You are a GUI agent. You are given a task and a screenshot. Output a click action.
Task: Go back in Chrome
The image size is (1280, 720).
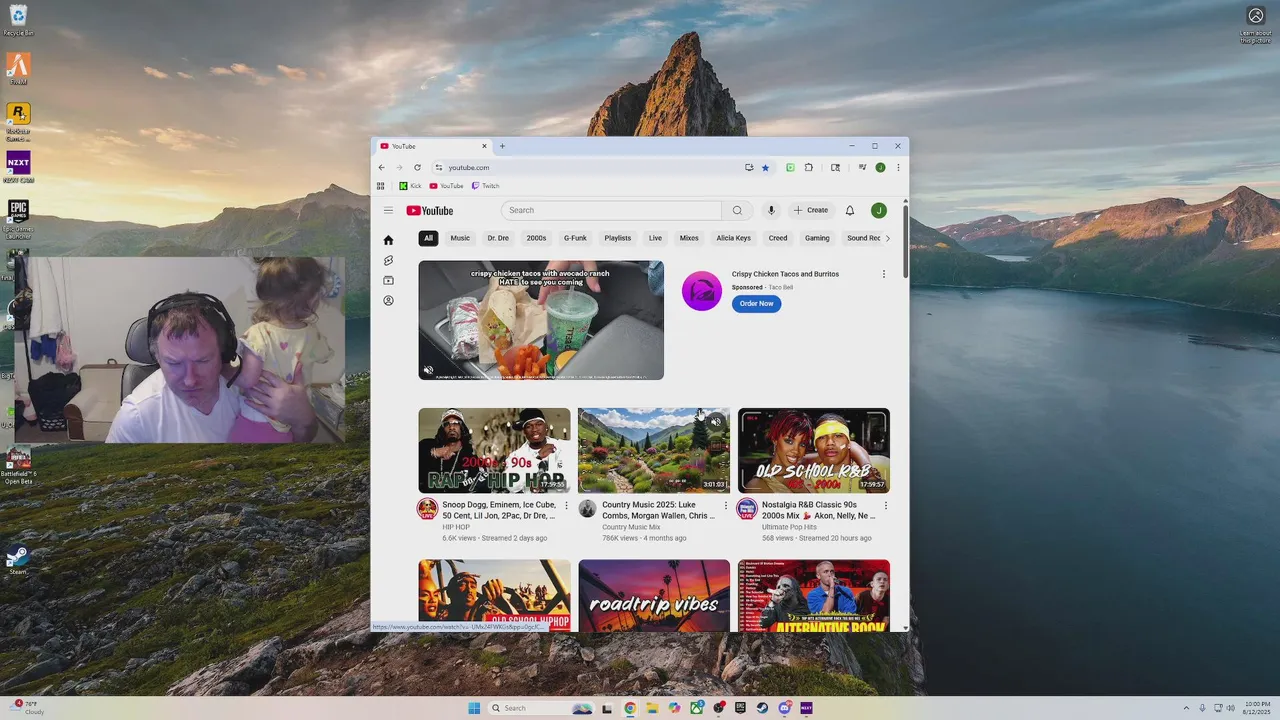381,167
